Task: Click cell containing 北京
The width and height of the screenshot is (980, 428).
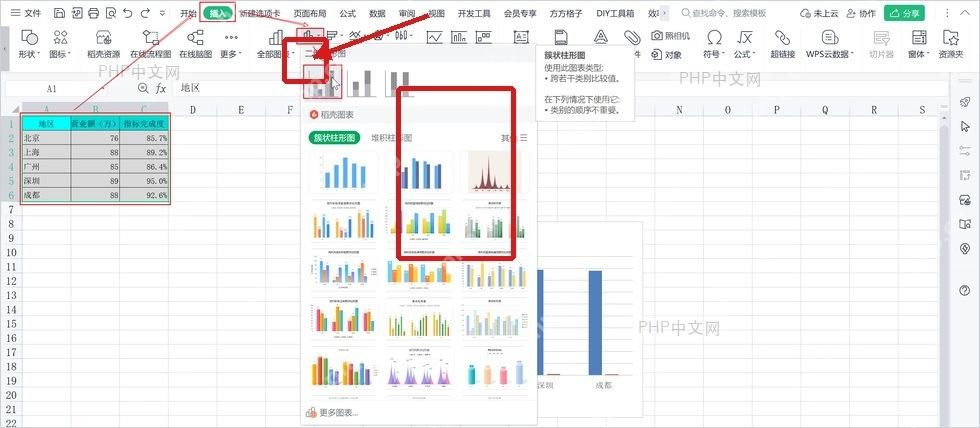Action: pos(46,137)
